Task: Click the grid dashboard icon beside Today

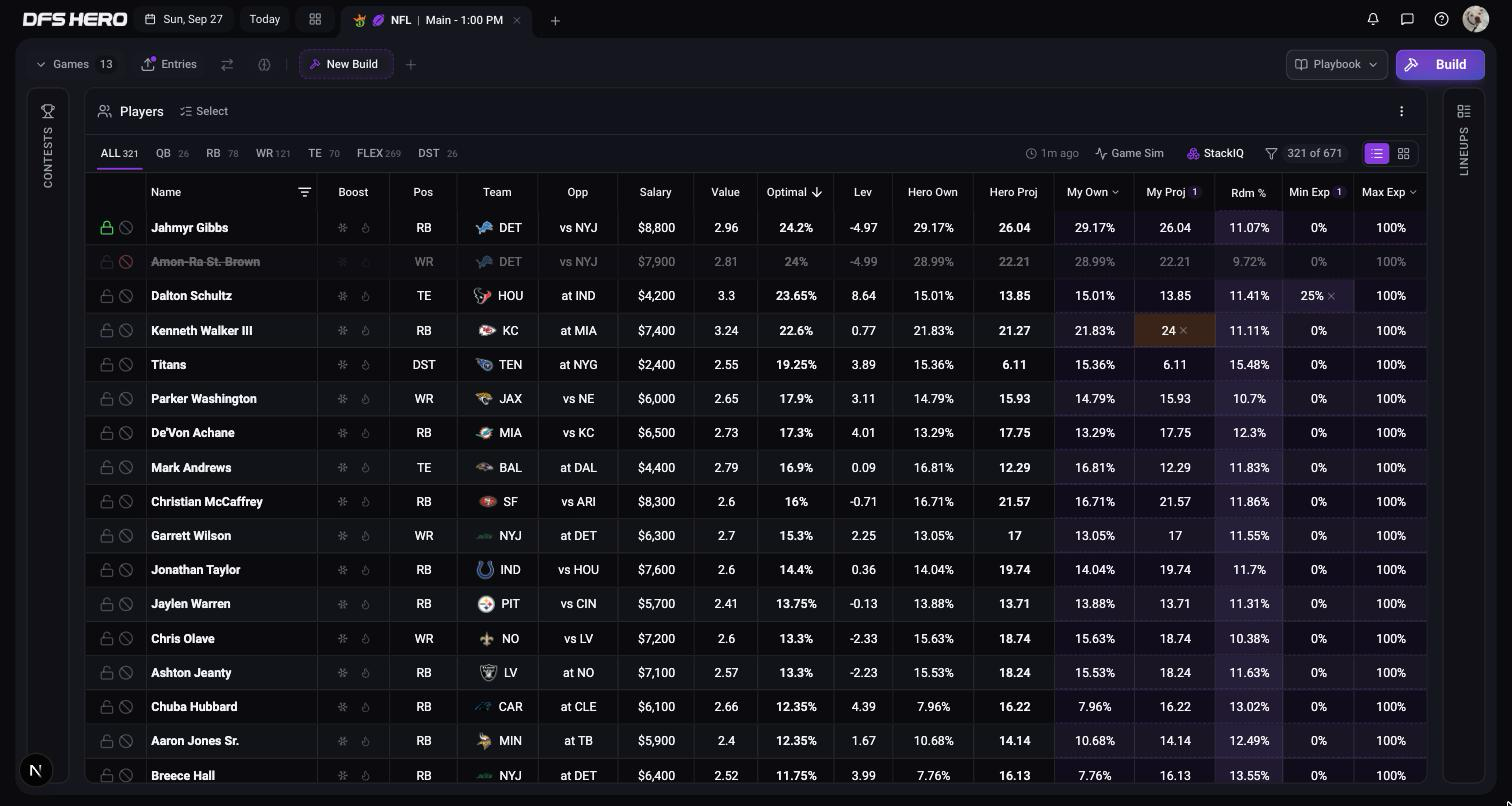Action: click(x=315, y=19)
